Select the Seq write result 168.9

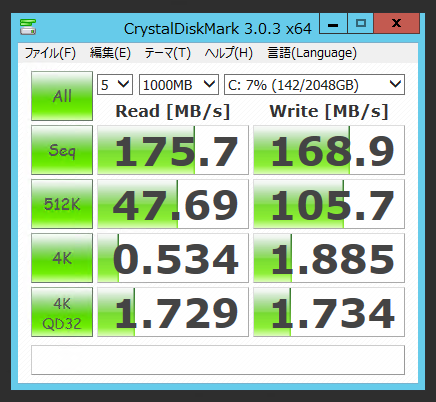[329, 150]
